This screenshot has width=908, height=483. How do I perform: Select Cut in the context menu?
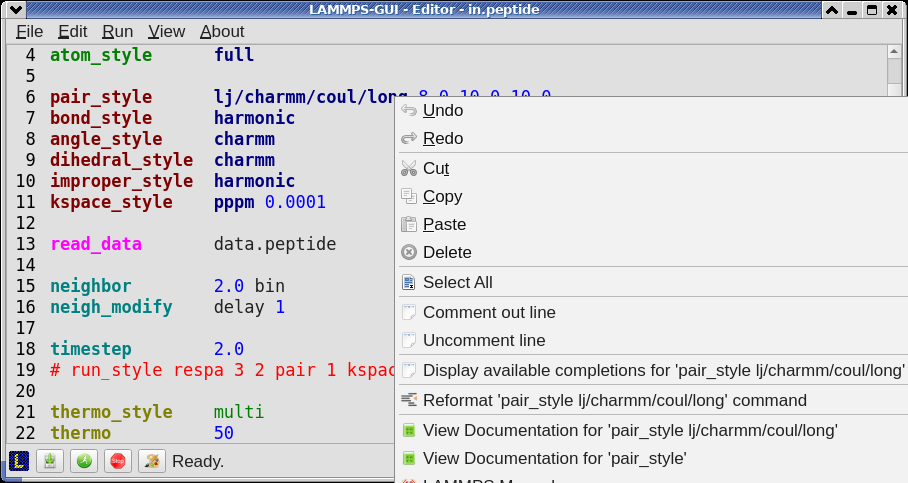tap(651, 169)
